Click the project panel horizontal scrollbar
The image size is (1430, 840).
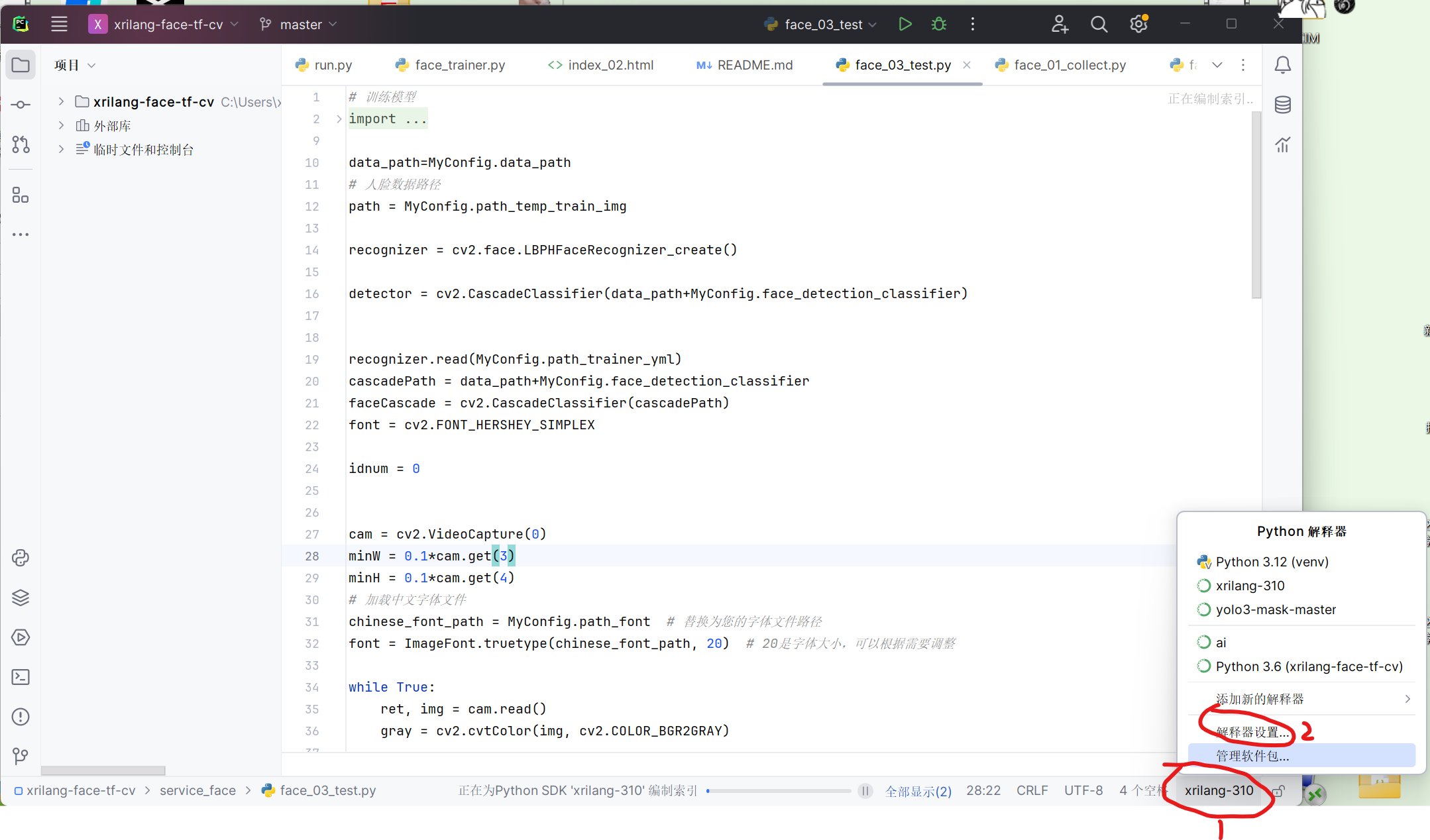[103, 770]
